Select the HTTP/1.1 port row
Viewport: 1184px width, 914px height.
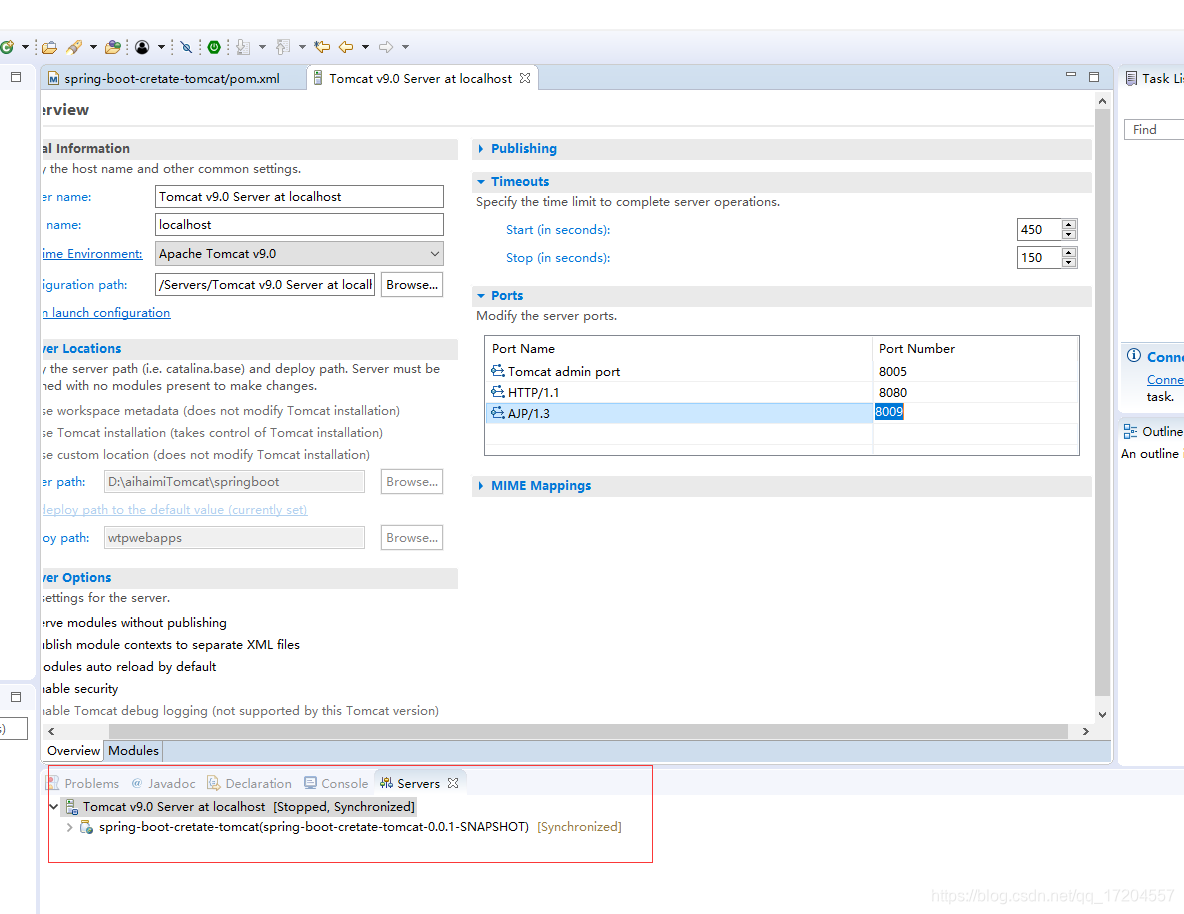click(x=782, y=392)
